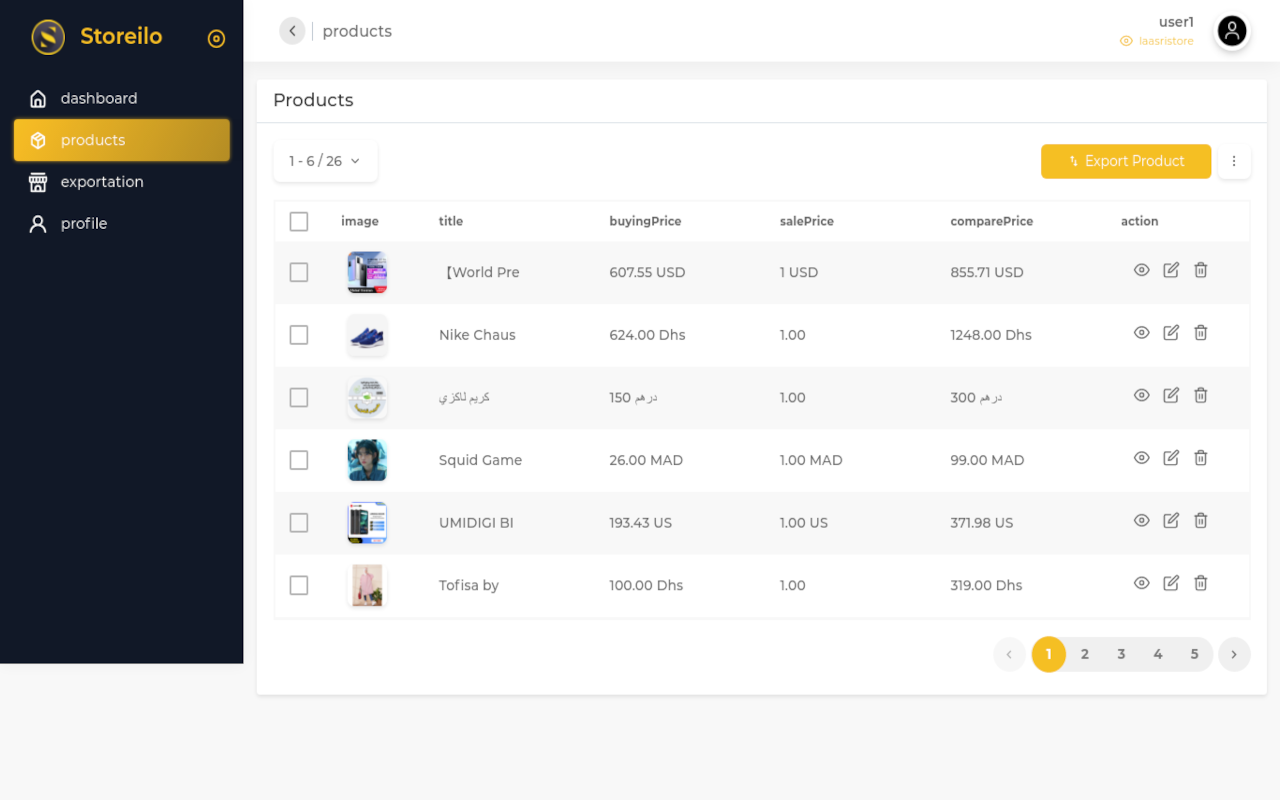Click the Storeilo logo icon
The width and height of the screenshot is (1280, 800).
click(47, 37)
